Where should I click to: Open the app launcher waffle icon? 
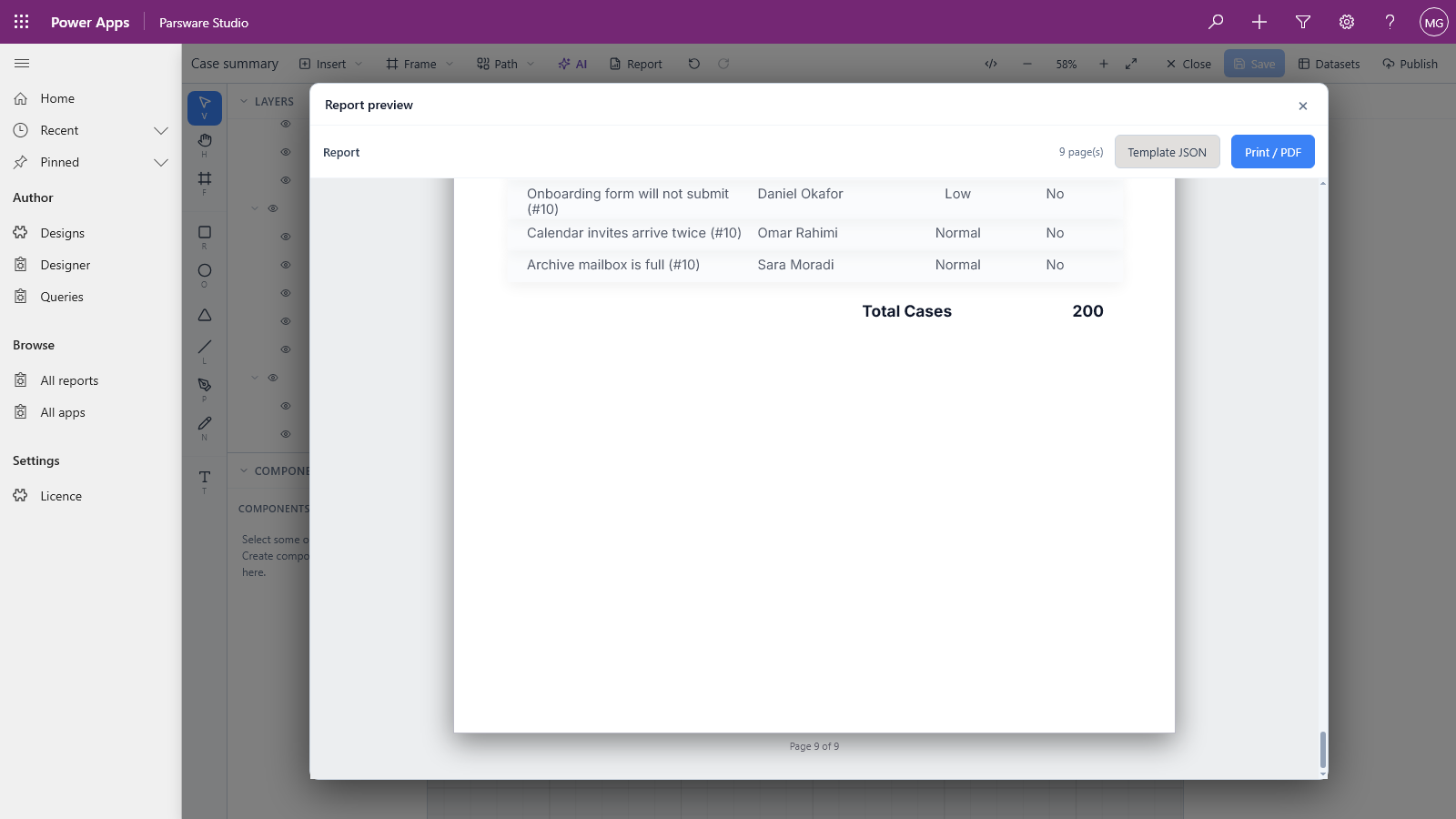pyautogui.click(x=22, y=22)
